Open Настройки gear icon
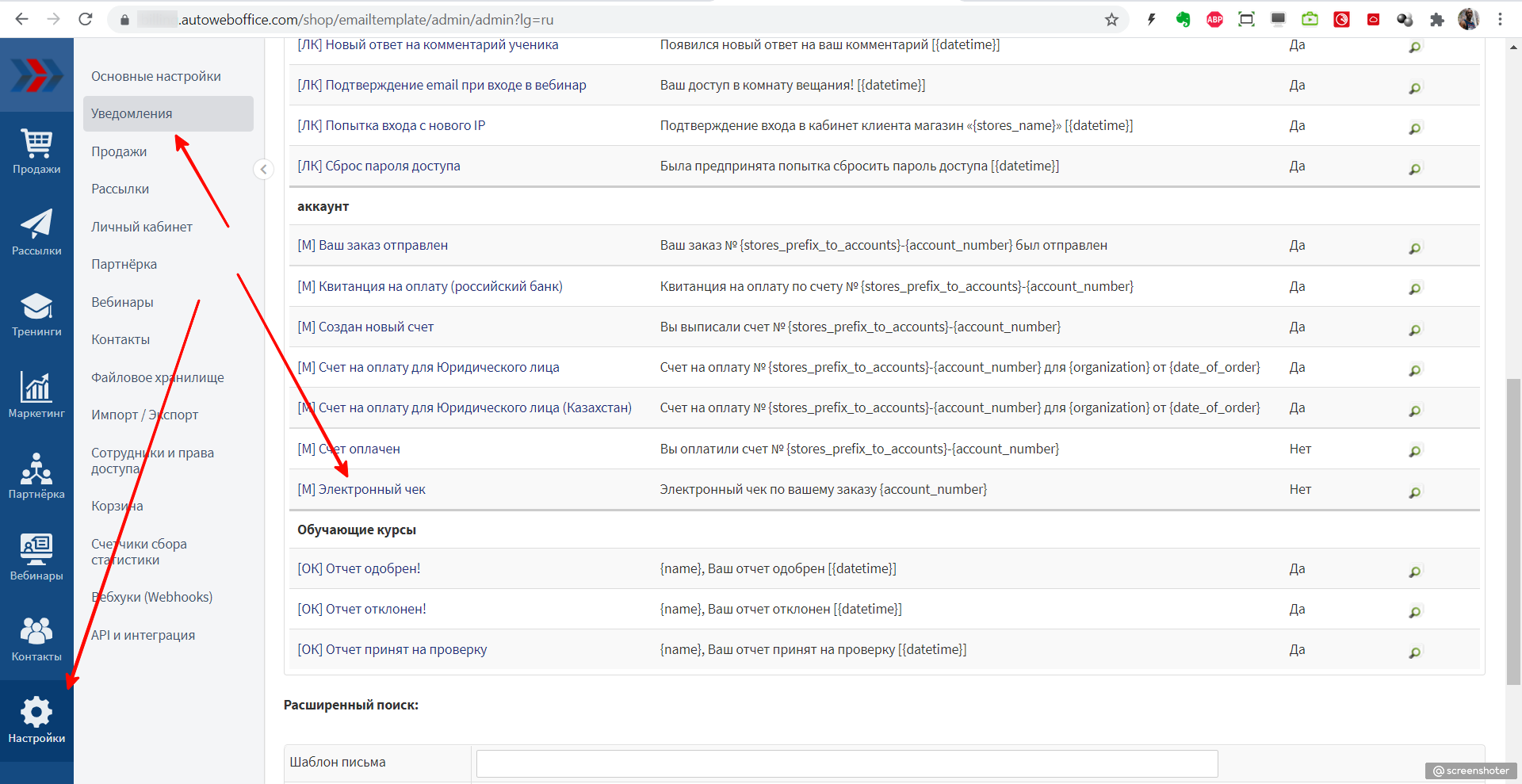This screenshot has width=1522, height=784. coord(36,720)
